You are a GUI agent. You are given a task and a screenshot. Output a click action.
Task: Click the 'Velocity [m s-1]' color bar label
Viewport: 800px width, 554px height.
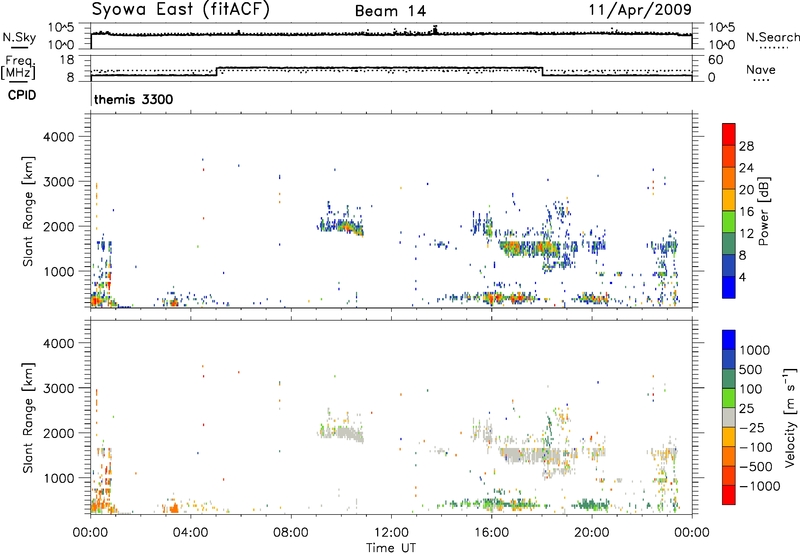[790, 417]
